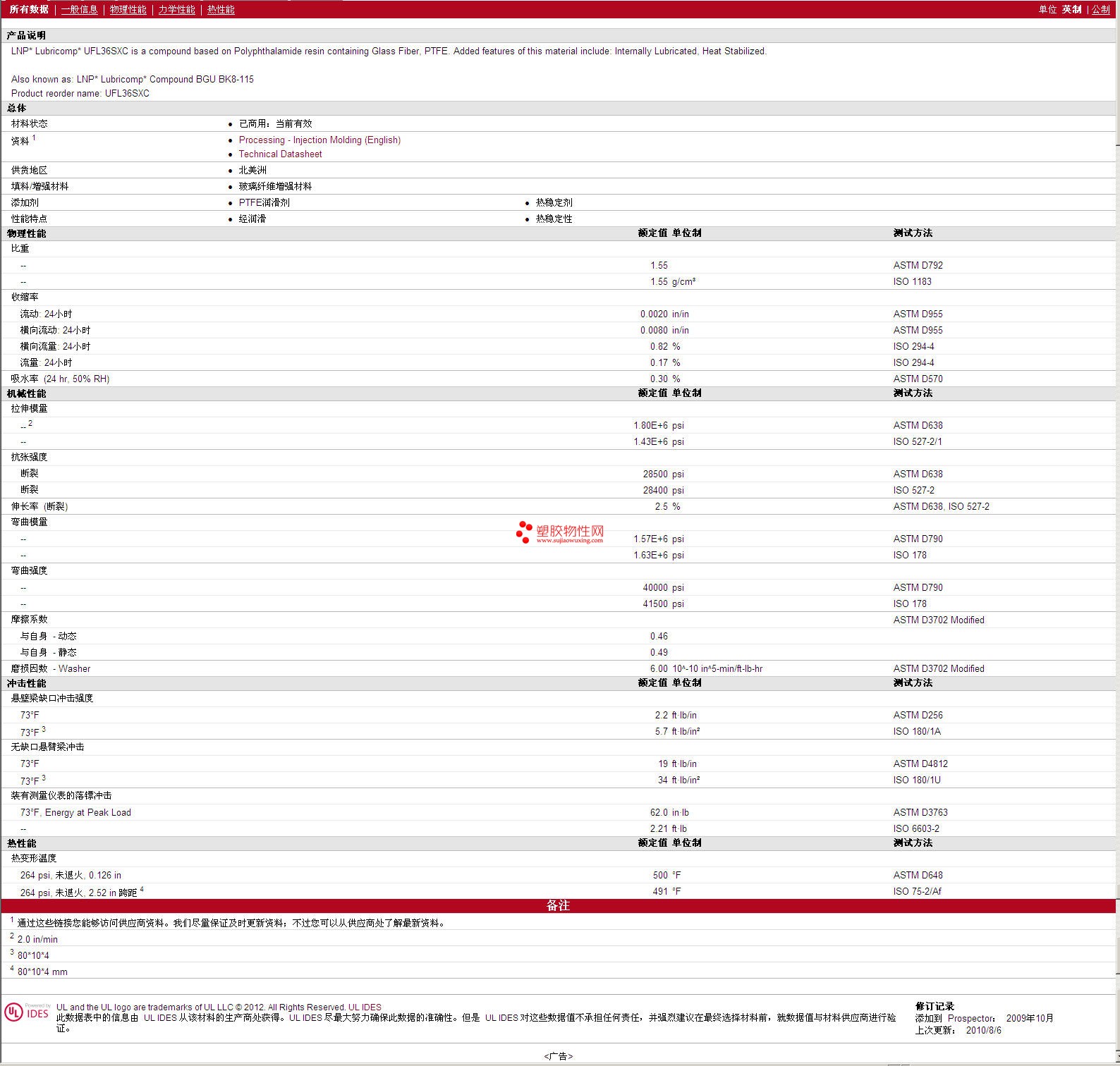Screen dimensions: 1120x1066
Task: Click '0.82 %' value
Action: 665,346
